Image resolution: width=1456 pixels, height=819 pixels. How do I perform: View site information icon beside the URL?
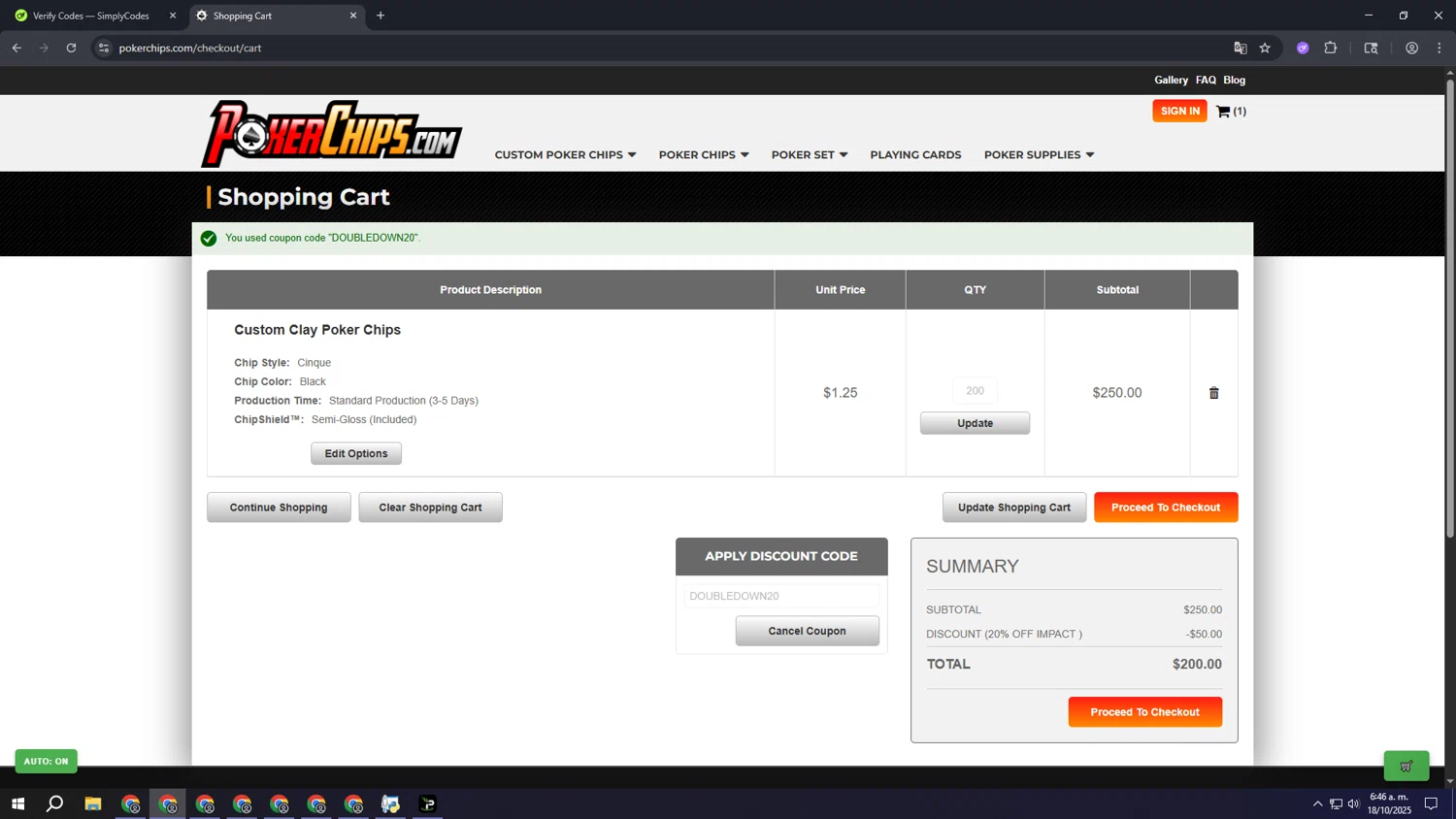click(104, 48)
